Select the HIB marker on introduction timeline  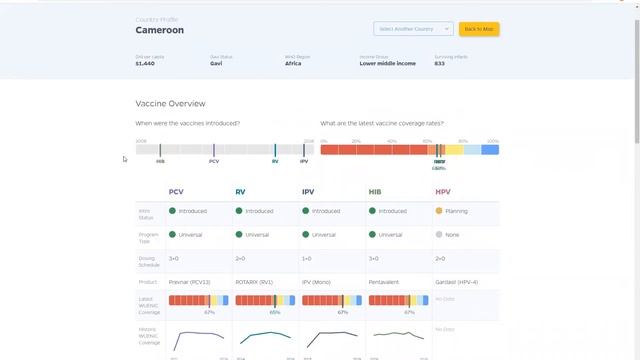[x=160, y=150]
